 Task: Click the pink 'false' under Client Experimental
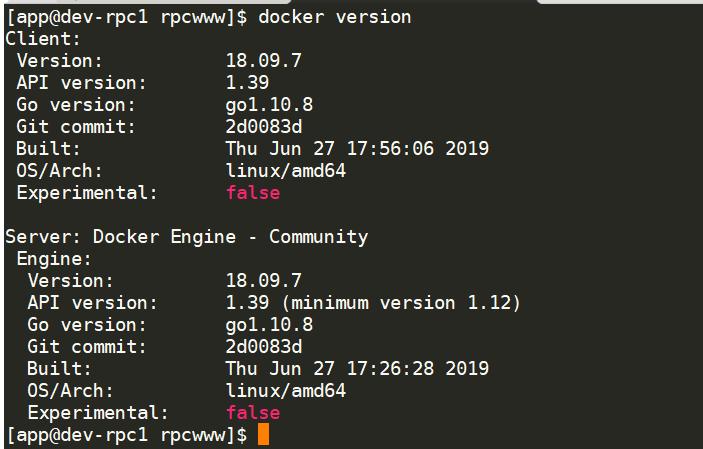click(x=253, y=192)
